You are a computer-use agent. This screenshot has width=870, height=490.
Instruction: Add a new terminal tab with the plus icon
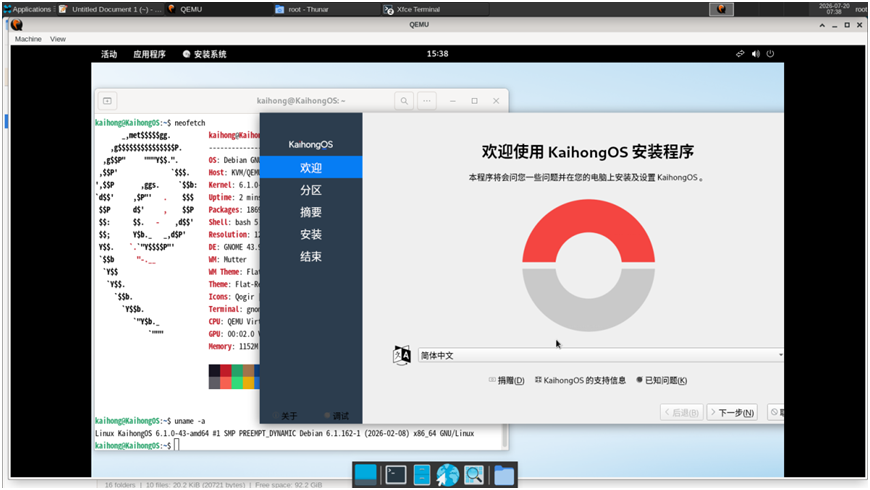[x=108, y=101]
